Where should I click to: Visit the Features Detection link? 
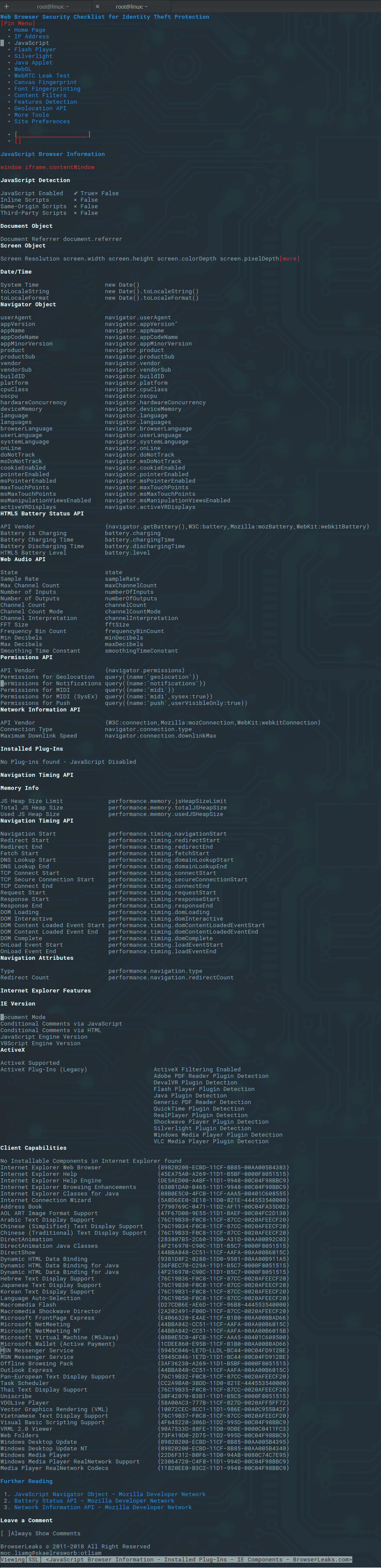pos(45,102)
